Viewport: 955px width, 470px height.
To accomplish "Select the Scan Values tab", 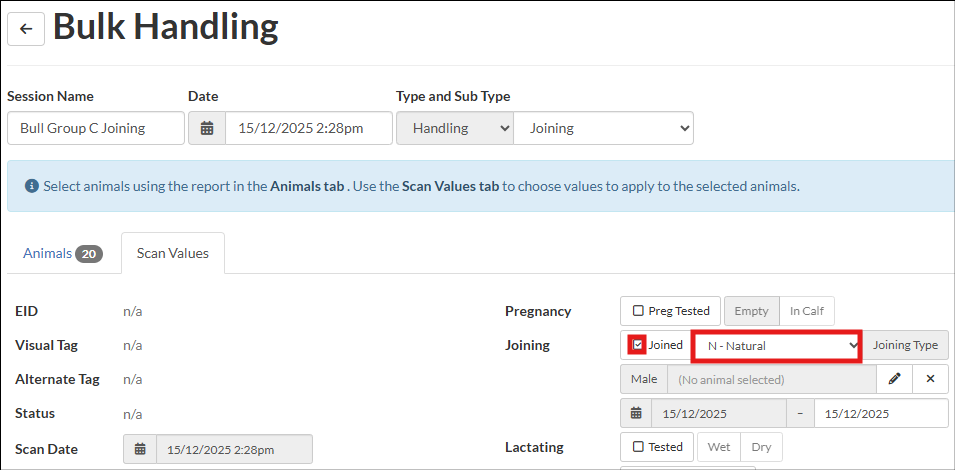I will [173, 253].
